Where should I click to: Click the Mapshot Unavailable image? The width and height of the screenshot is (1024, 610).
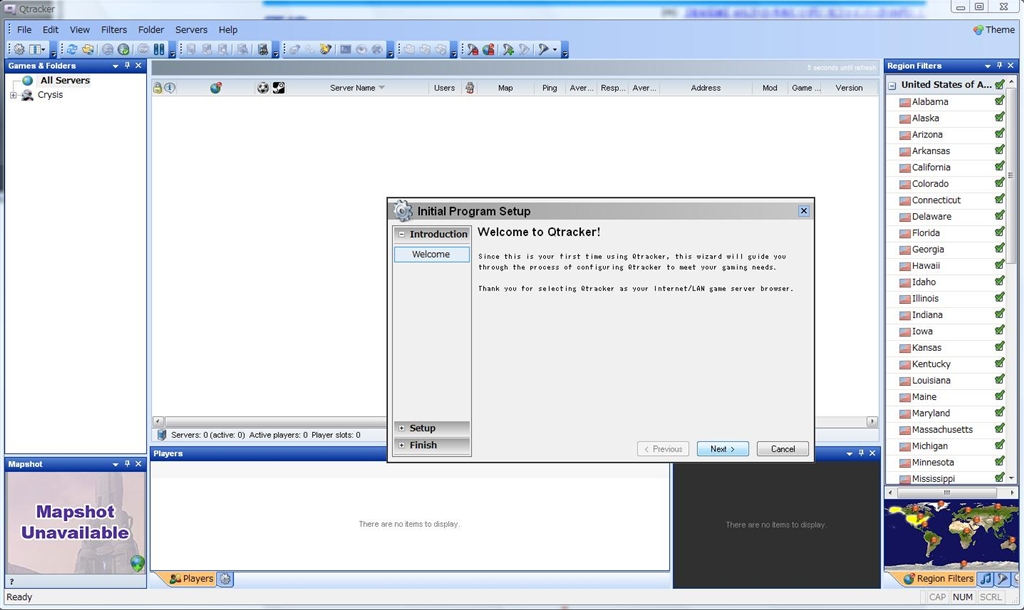pos(76,522)
